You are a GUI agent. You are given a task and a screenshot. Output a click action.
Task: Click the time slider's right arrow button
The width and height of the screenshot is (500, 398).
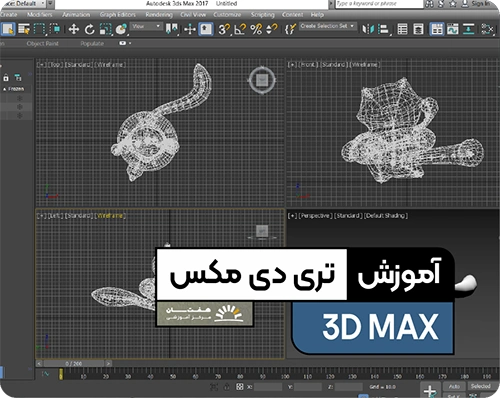coord(109,363)
